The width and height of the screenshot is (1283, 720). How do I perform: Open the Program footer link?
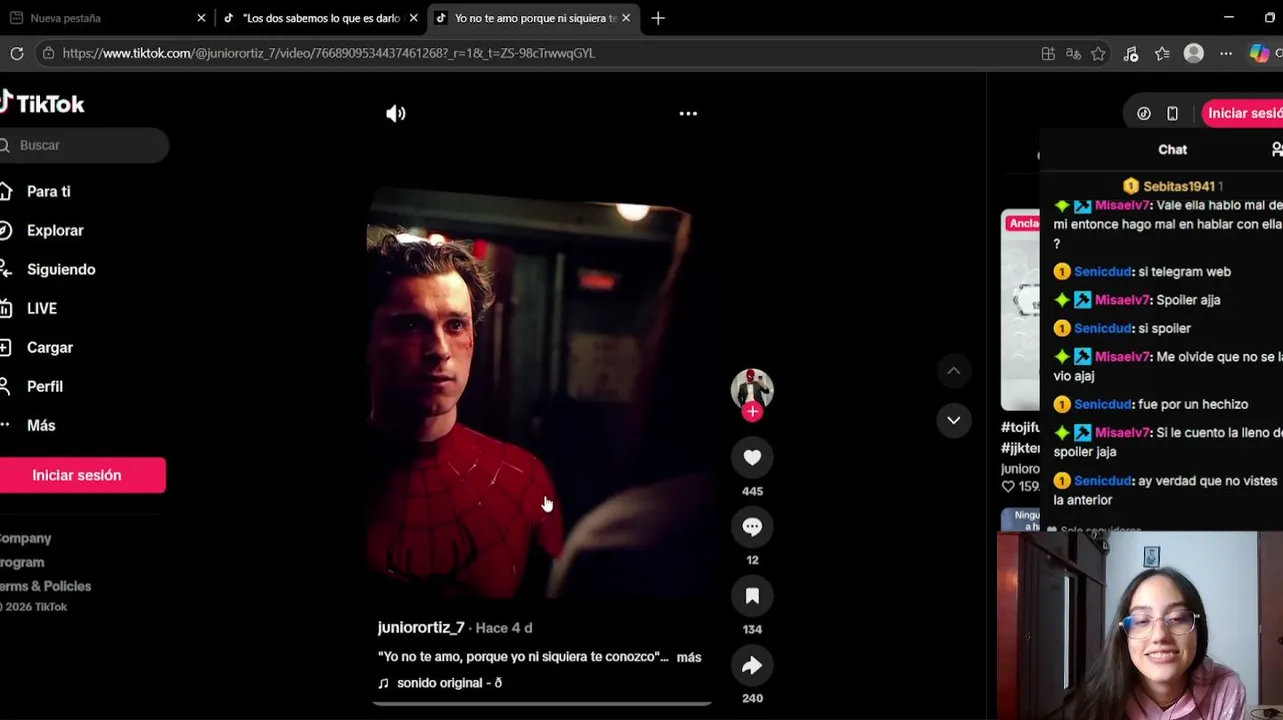22,562
